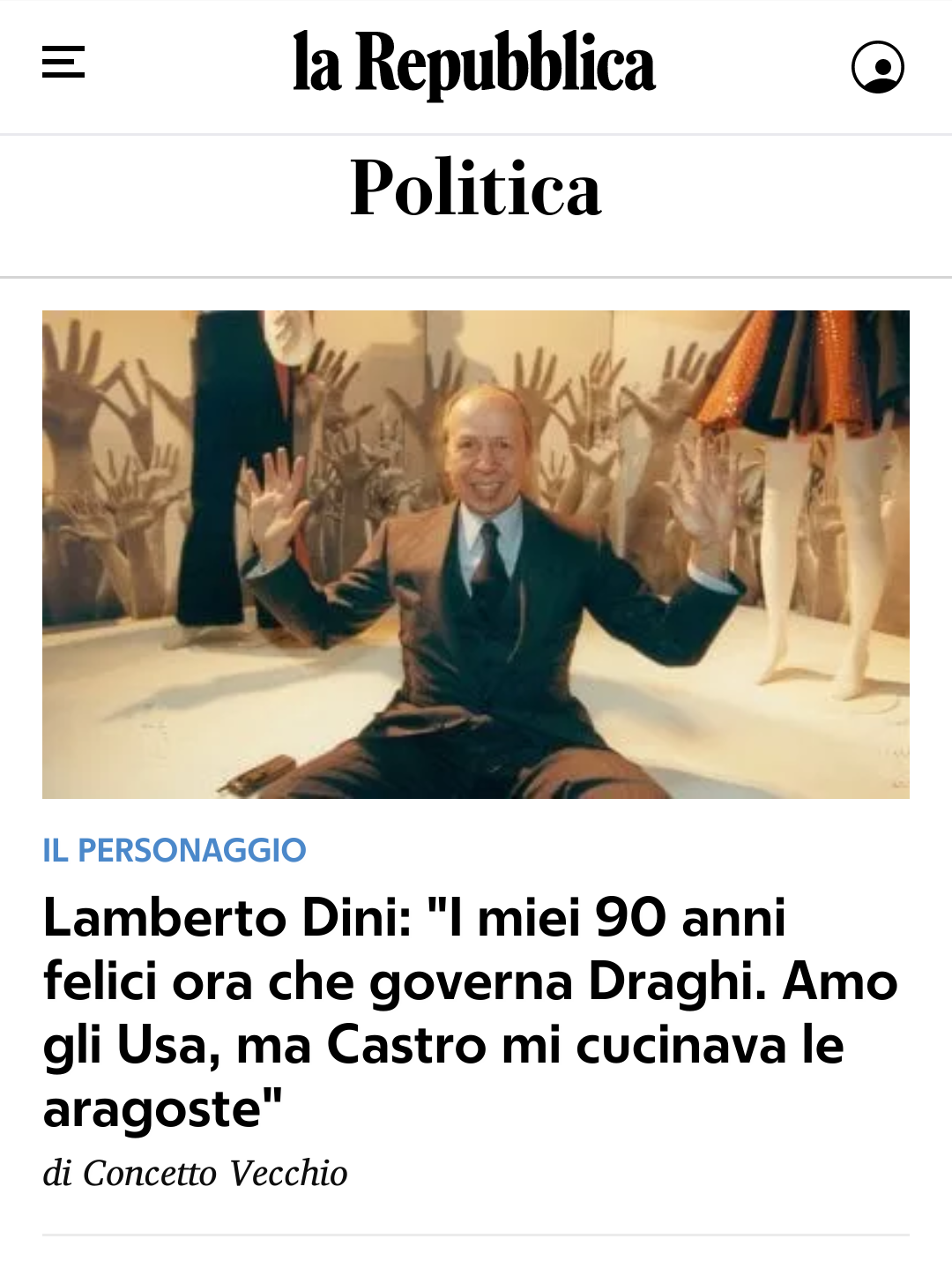Image resolution: width=952 pixels, height=1261 pixels.
Task: Select the IL PERSONAGGIO category label
Action: [175, 850]
